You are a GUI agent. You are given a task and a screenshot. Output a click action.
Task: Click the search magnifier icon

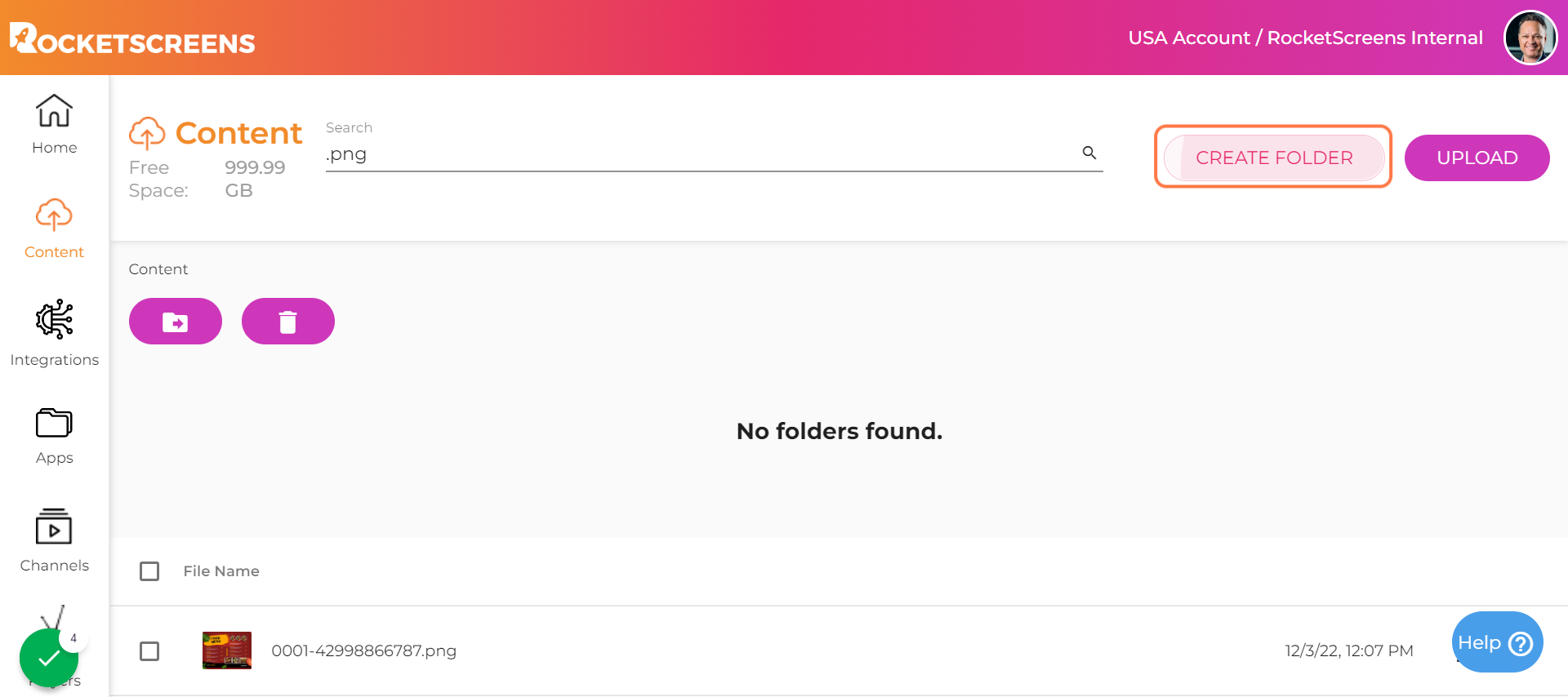(x=1089, y=153)
